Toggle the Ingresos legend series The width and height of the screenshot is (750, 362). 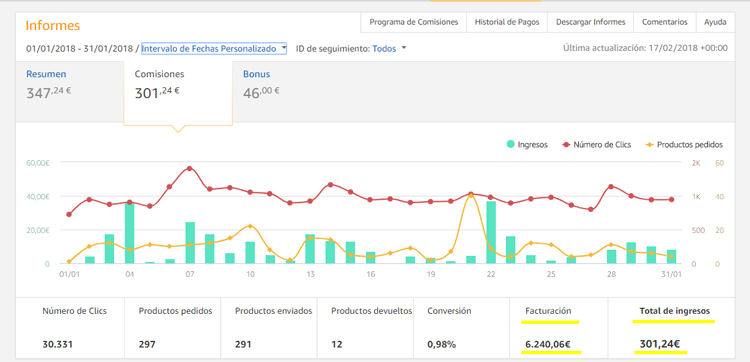click(527, 144)
